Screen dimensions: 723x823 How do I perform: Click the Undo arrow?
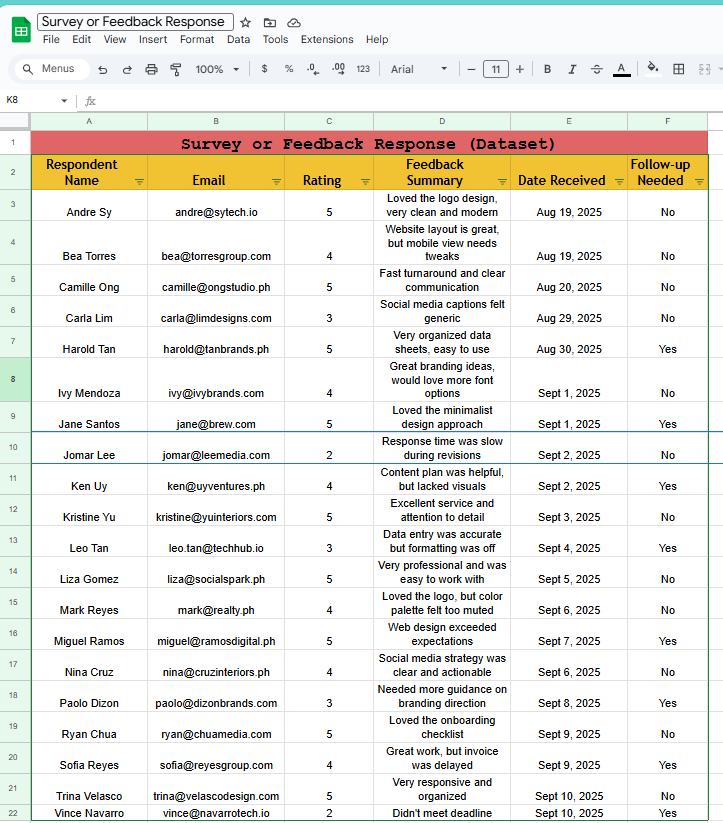[103, 69]
